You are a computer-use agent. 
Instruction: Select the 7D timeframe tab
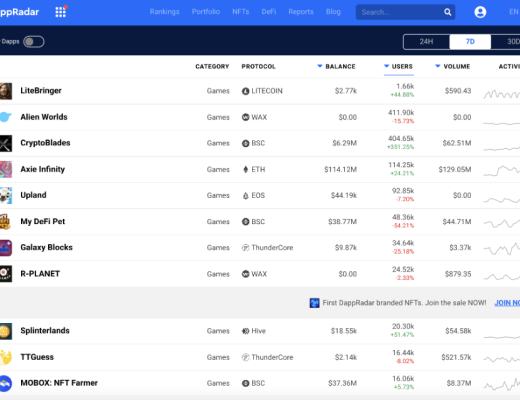[x=470, y=42]
